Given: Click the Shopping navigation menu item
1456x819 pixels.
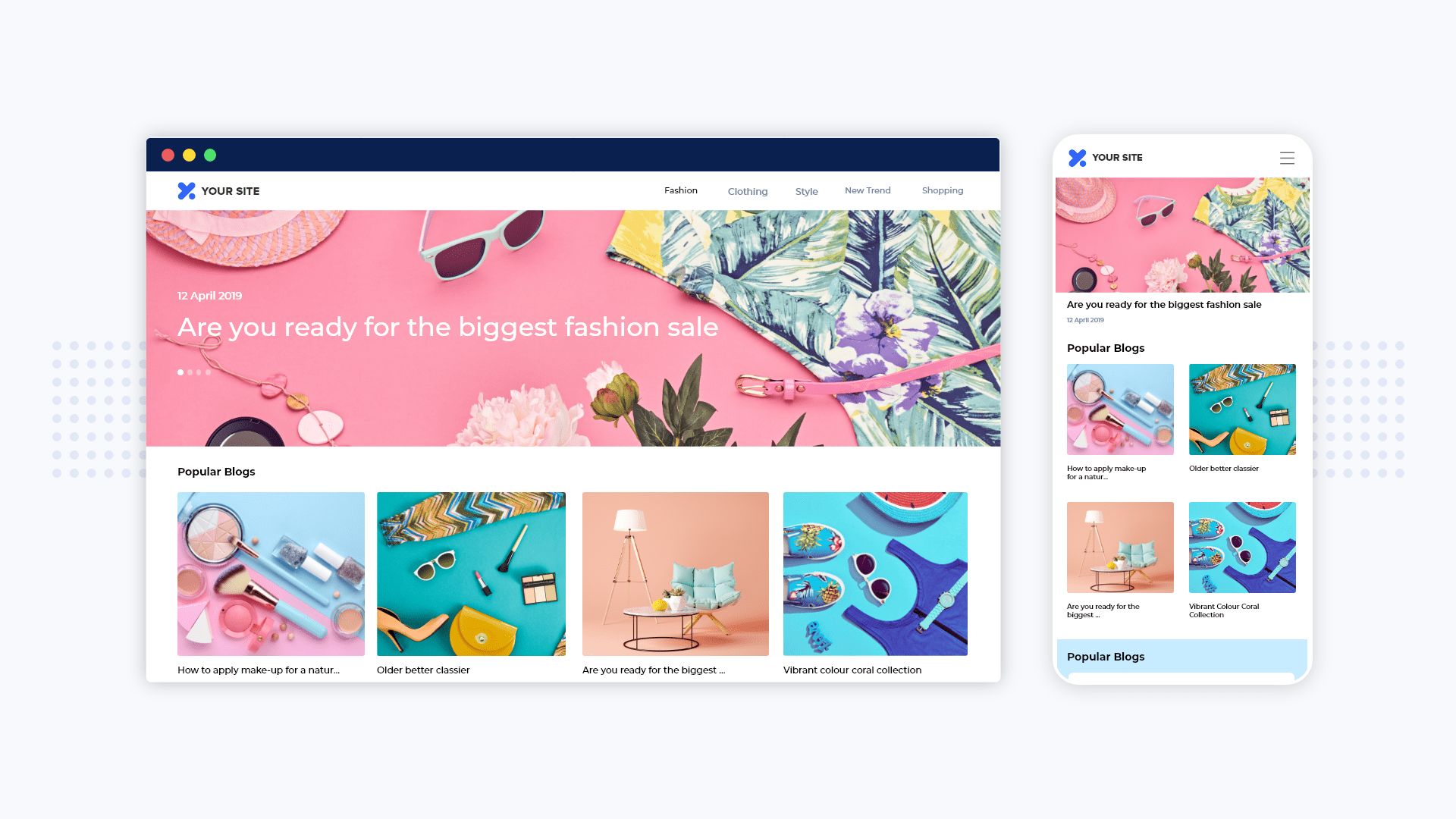Looking at the screenshot, I should (x=942, y=190).
